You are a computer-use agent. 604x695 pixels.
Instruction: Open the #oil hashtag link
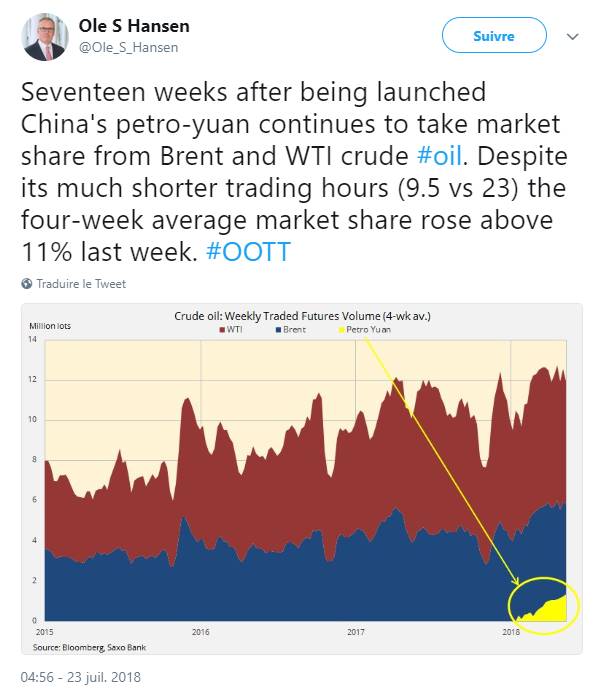point(439,156)
